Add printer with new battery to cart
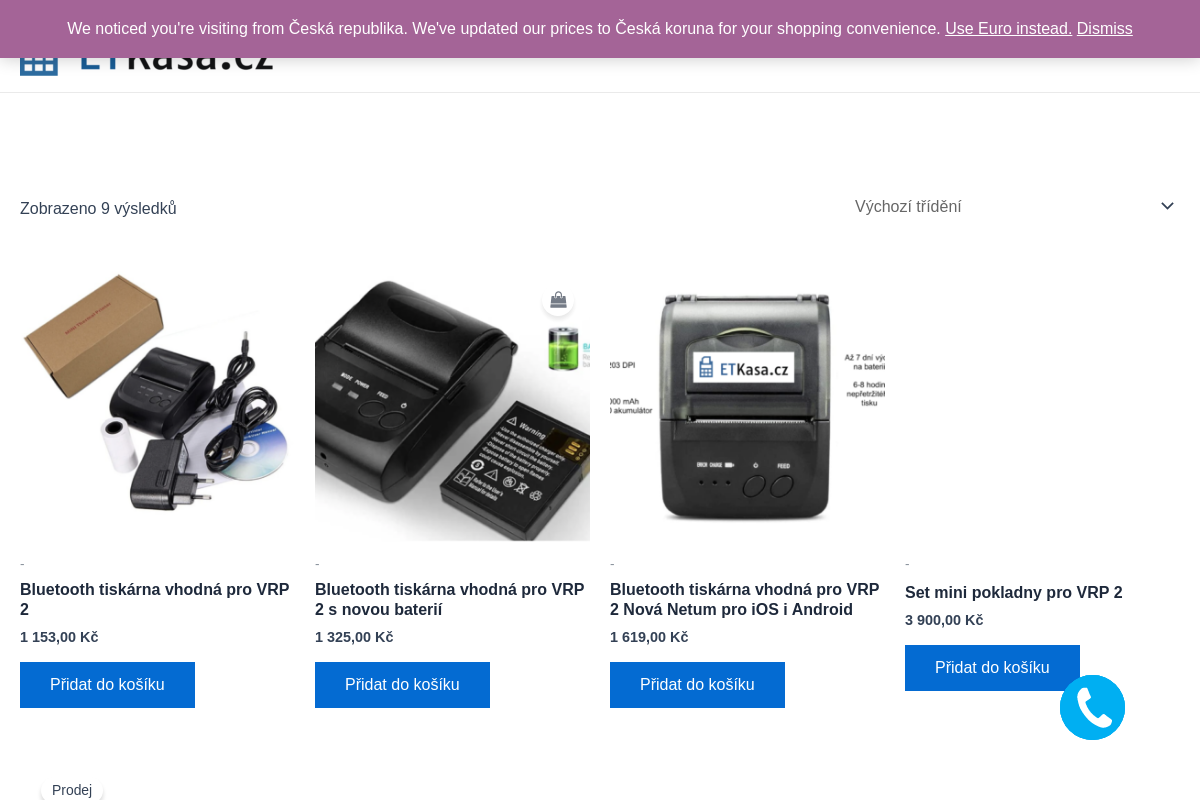 coord(402,685)
